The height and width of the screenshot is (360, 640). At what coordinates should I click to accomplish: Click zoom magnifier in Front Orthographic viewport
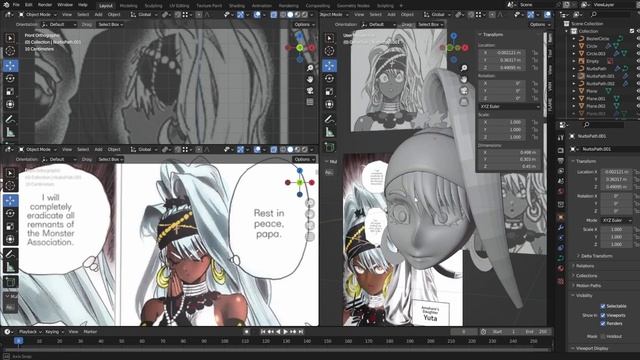coord(310,68)
